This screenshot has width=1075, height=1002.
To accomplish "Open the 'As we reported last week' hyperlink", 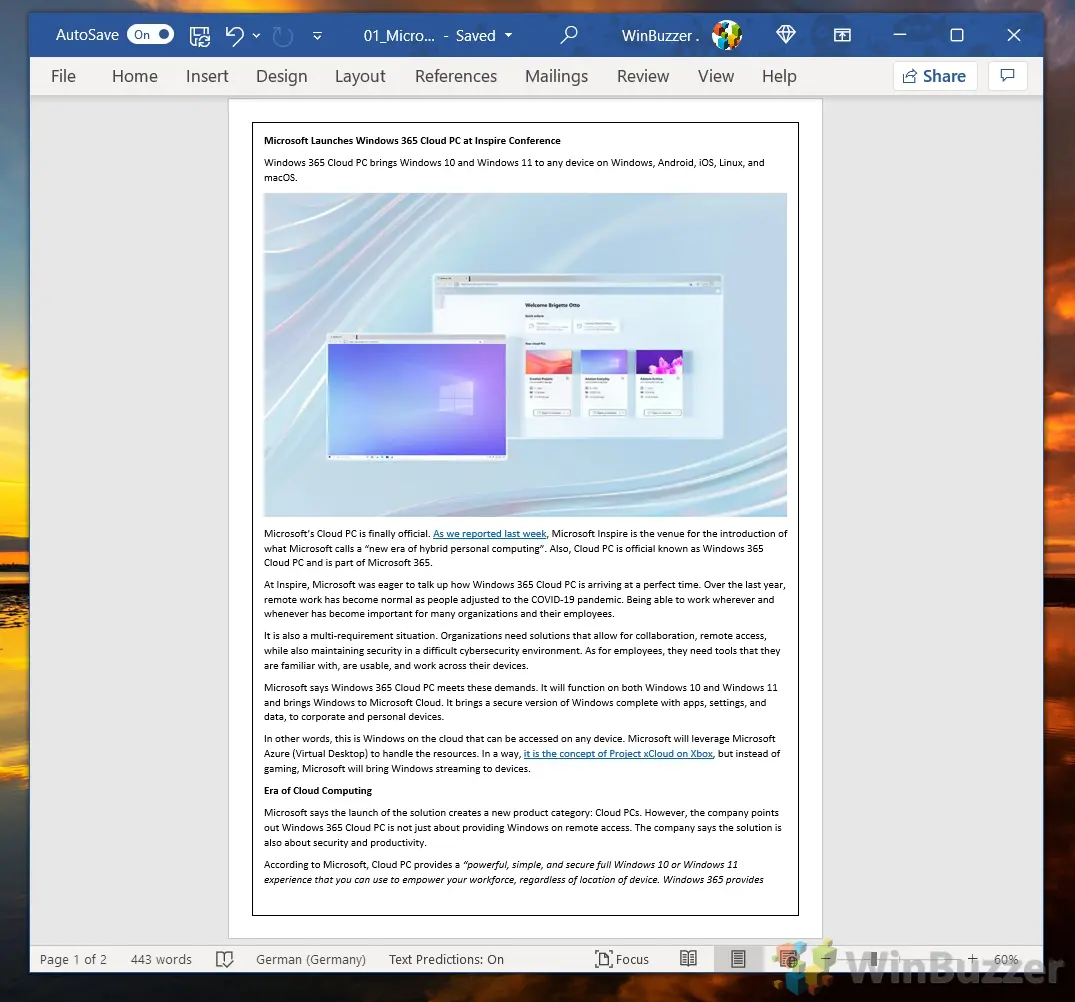I will pos(488,533).
